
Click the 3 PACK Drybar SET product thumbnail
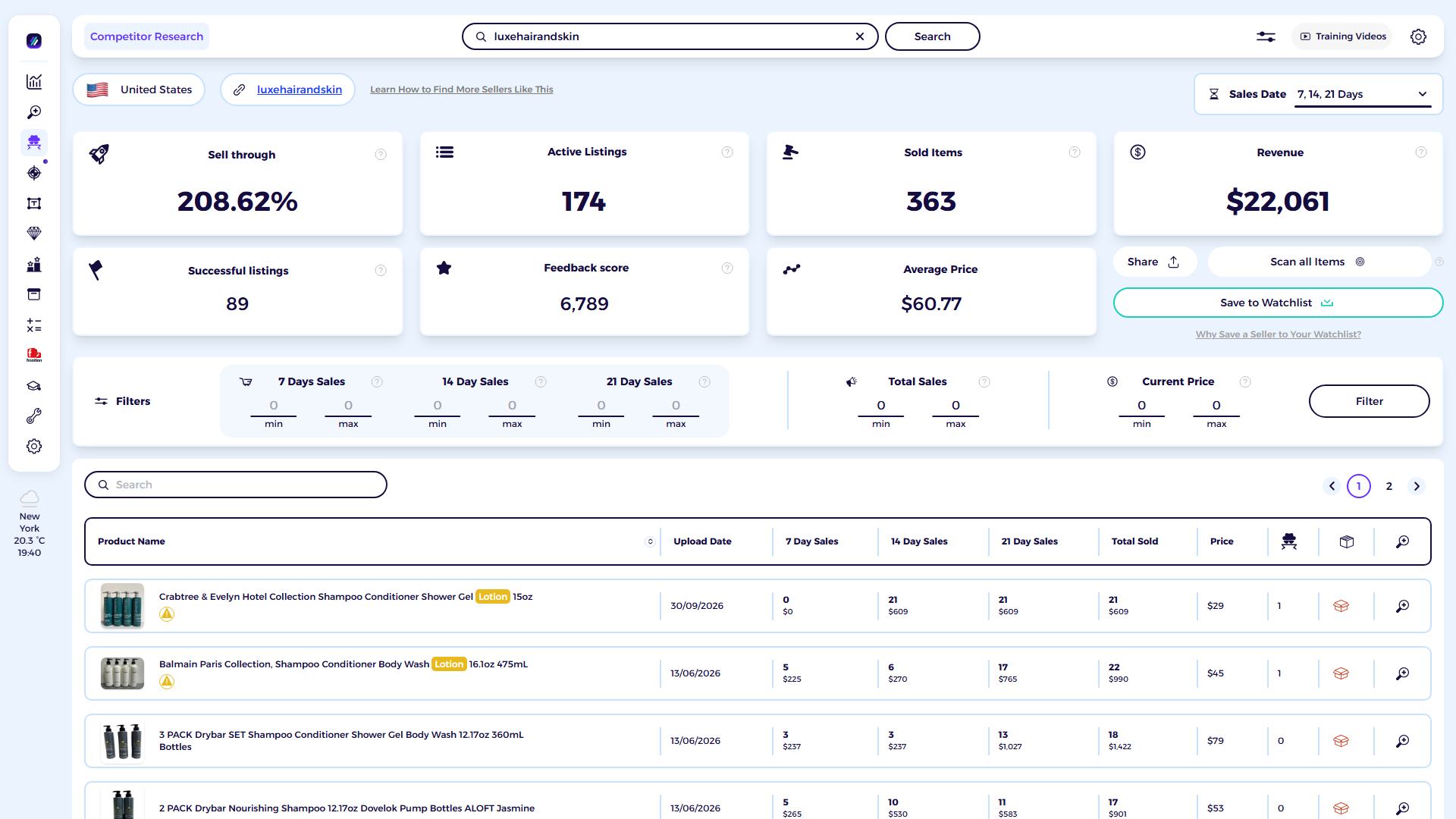pos(122,741)
